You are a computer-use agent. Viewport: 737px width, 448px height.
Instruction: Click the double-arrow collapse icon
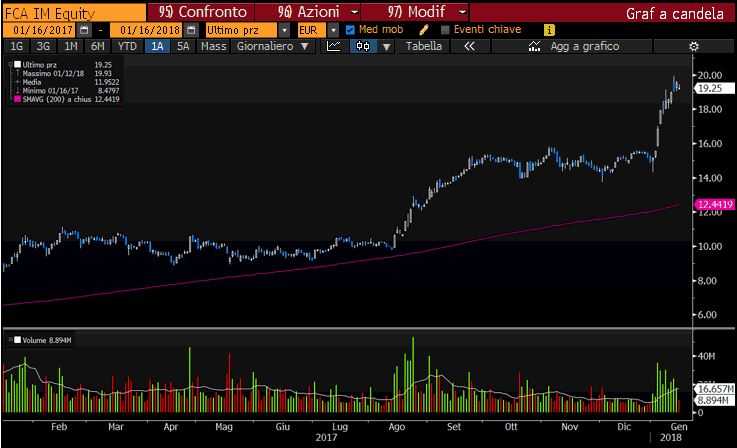470,46
